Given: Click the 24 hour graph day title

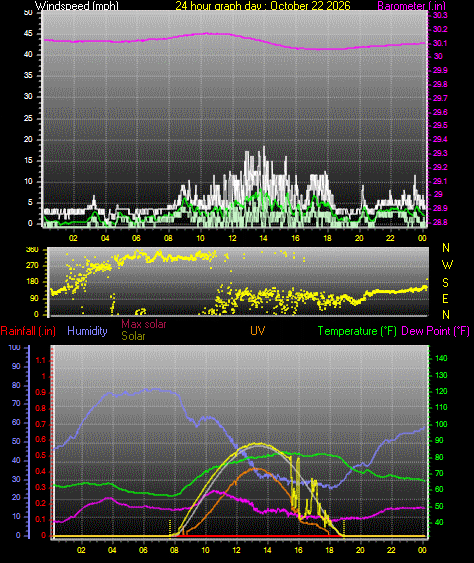Looking at the screenshot, I should [x=263, y=5].
